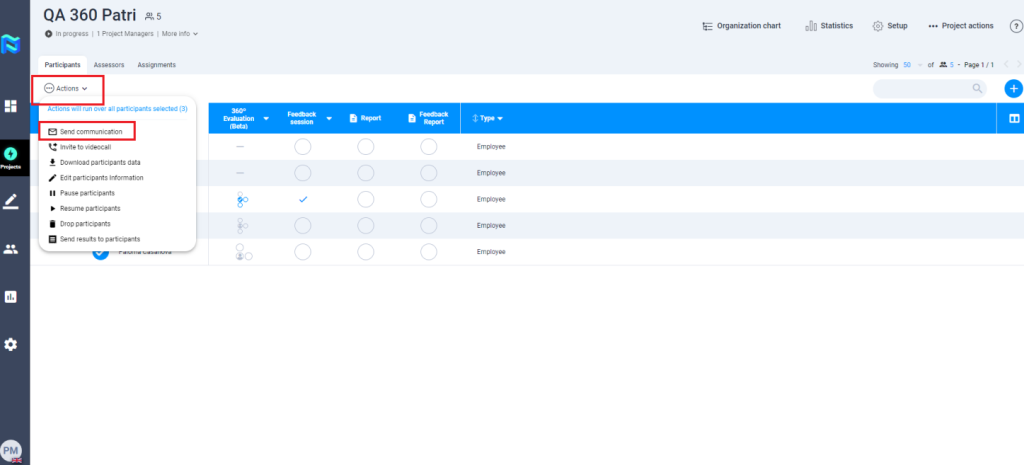
Task: Open the people icon in left sidebar
Action: point(11,249)
